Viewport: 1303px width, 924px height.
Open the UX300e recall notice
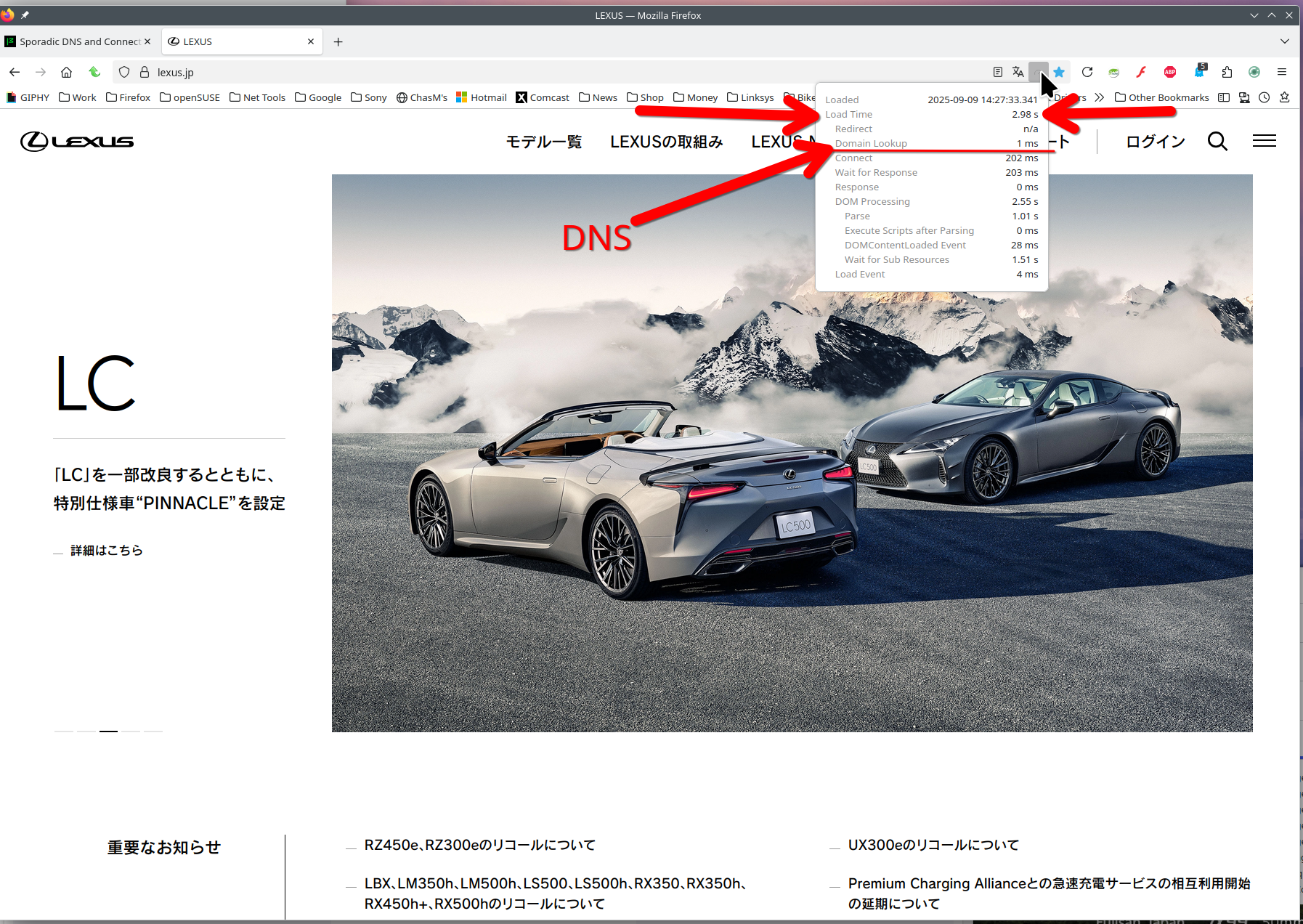933,845
